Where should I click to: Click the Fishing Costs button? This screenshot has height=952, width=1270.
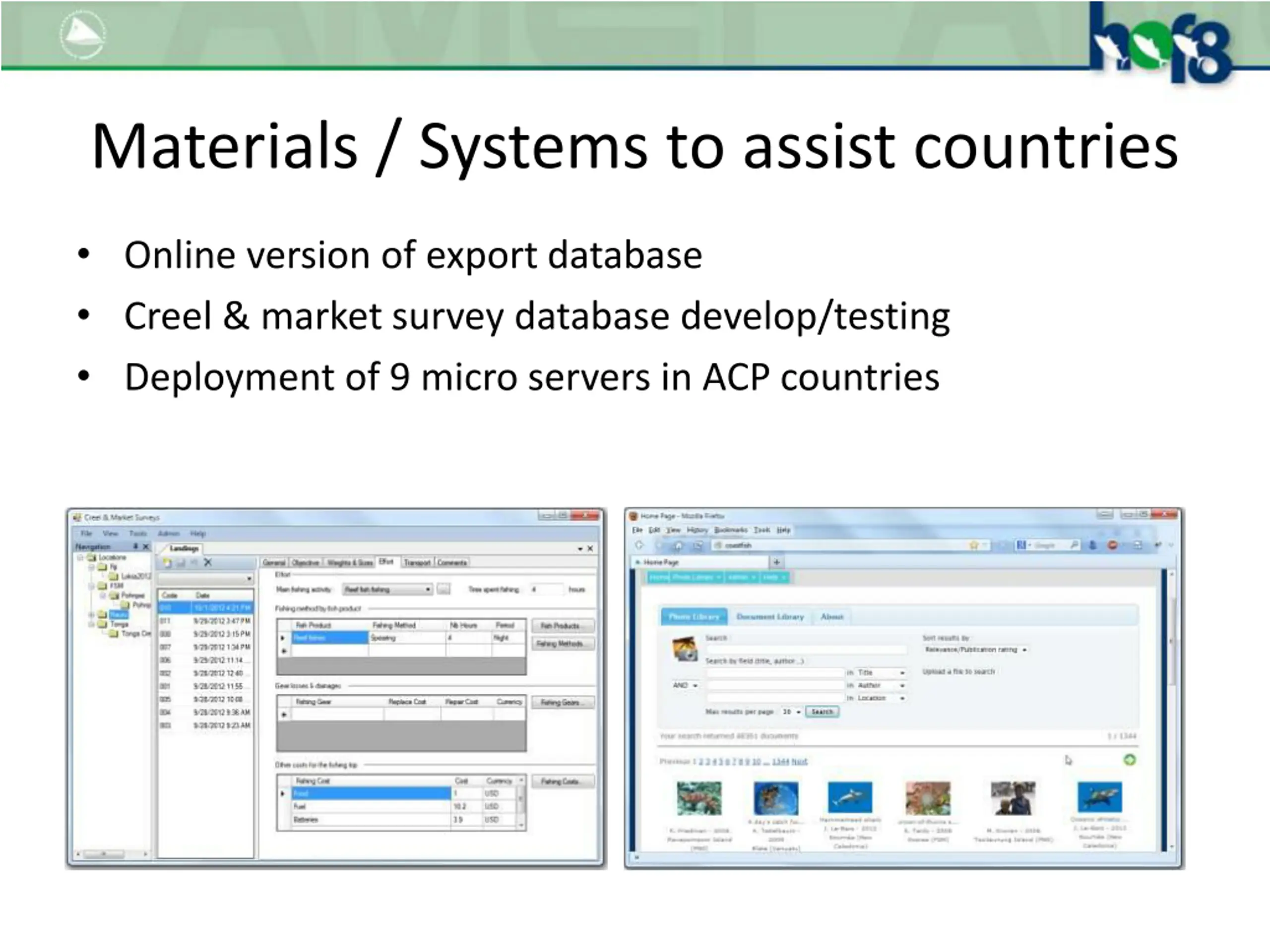click(x=562, y=781)
